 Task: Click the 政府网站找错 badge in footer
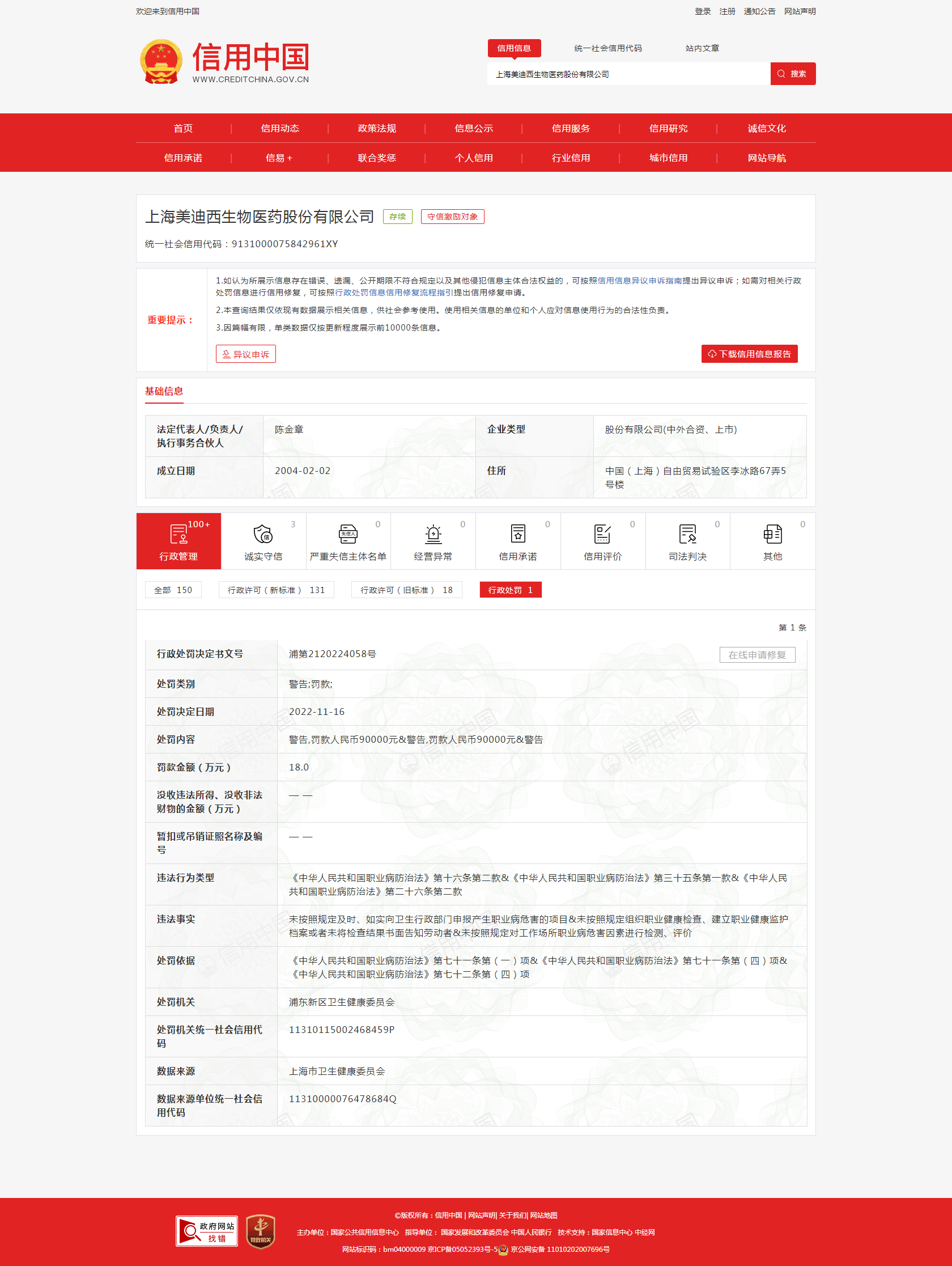pyautogui.click(x=206, y=1230)
